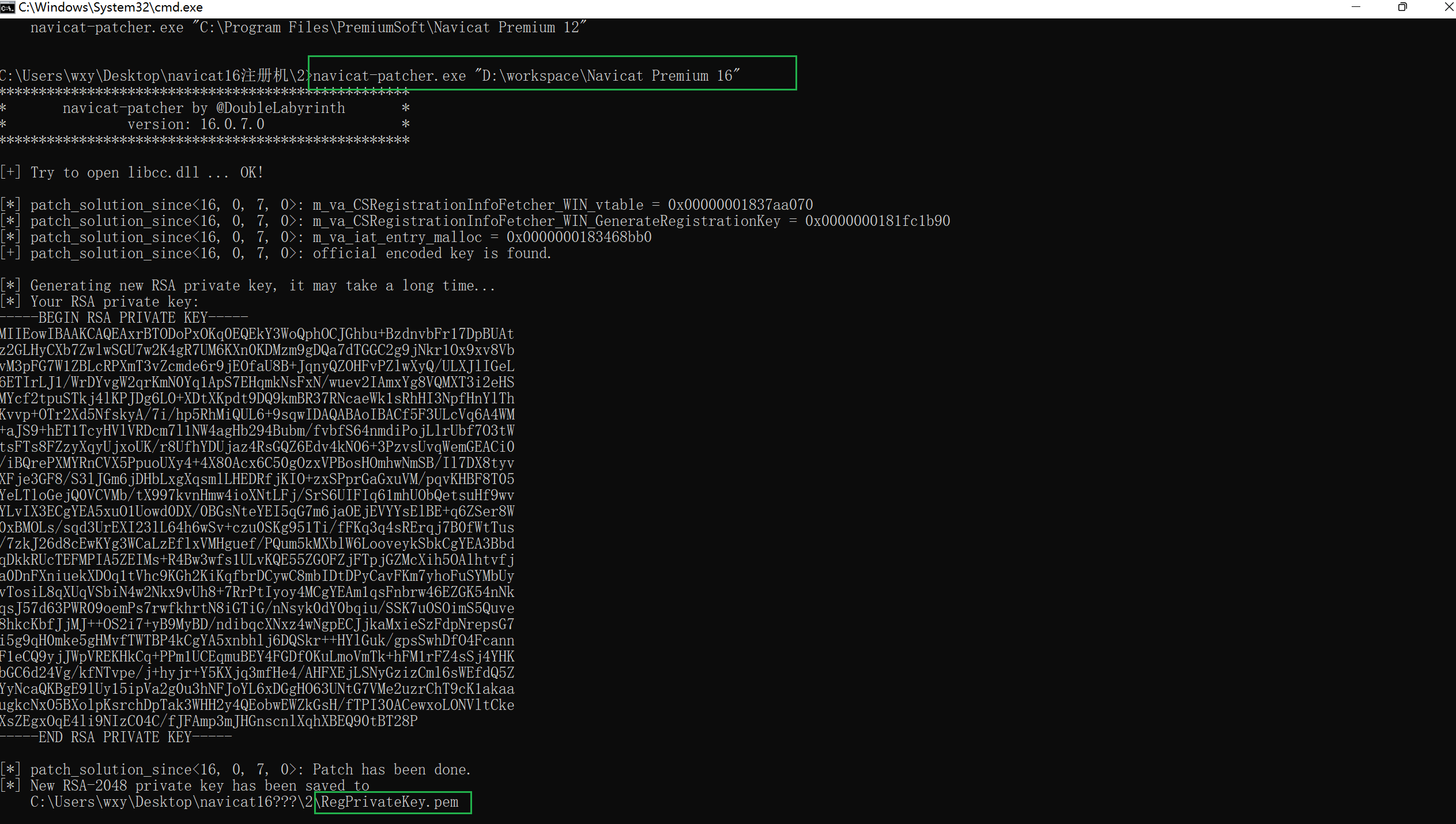Click the cmd.exe icon in title bar
Screen dimensions: 1456x824
tap(7, 7)
